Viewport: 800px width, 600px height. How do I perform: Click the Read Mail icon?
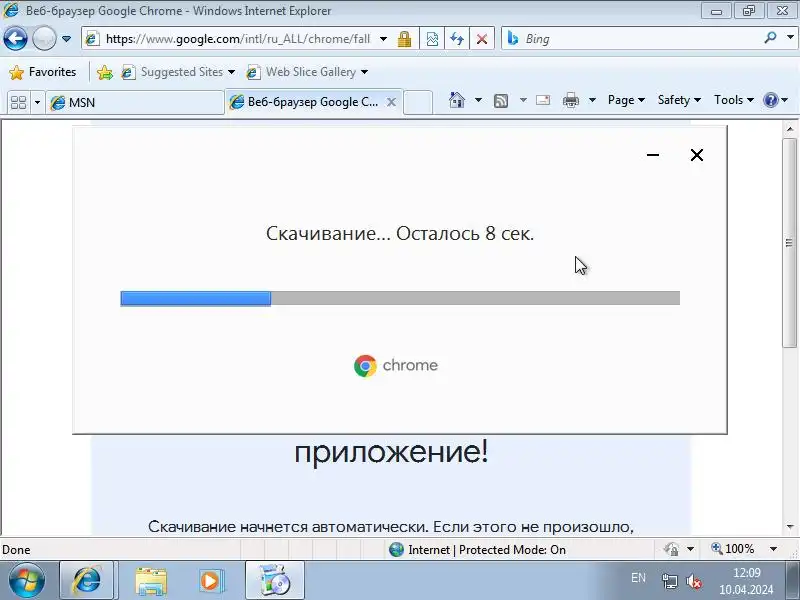point(543,100)
